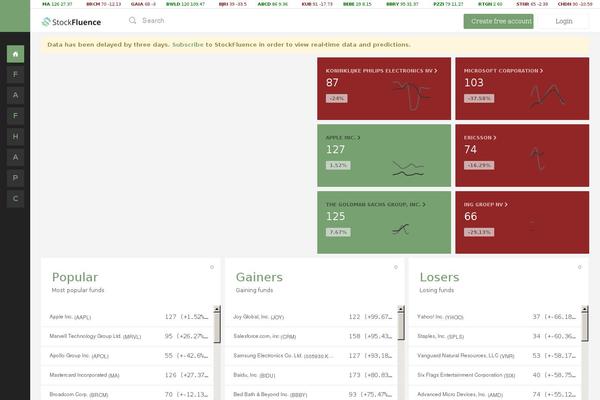The image size is (600, 400).
Task: Click the 7.47% badge on Goldman Sachs card
Action: click(x=338, y=232)
